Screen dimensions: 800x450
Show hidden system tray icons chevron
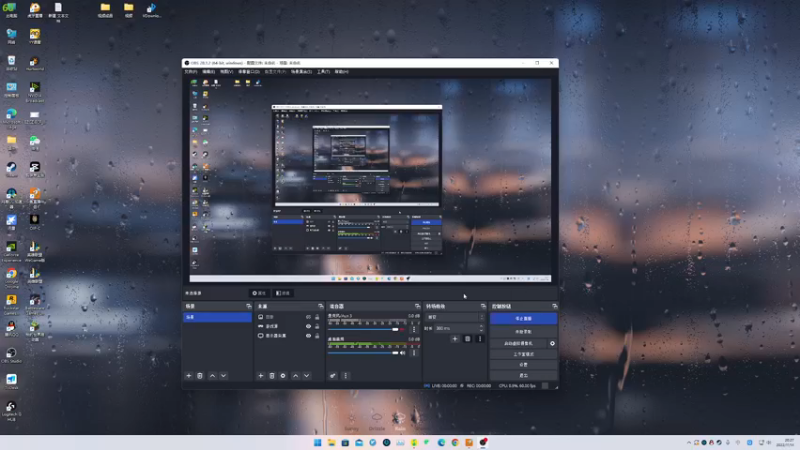689,442
